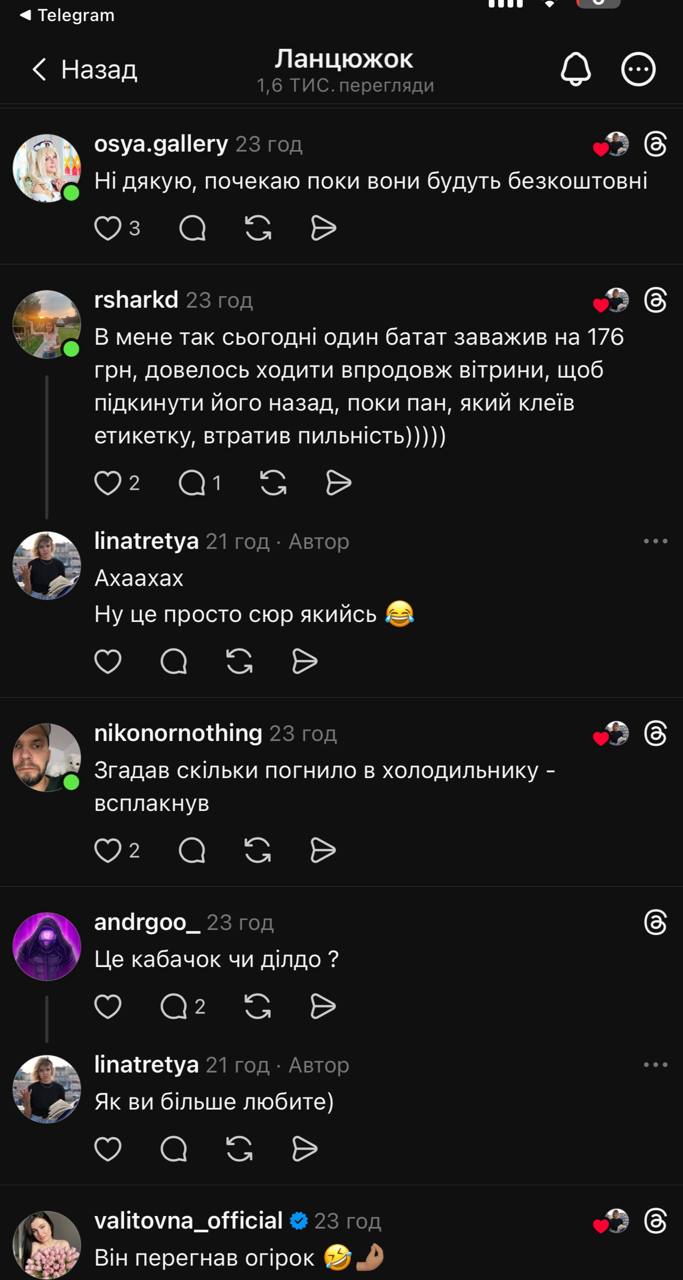Like the rsharkd comment about батат
Screen dimensions: 683x1280
108,484
